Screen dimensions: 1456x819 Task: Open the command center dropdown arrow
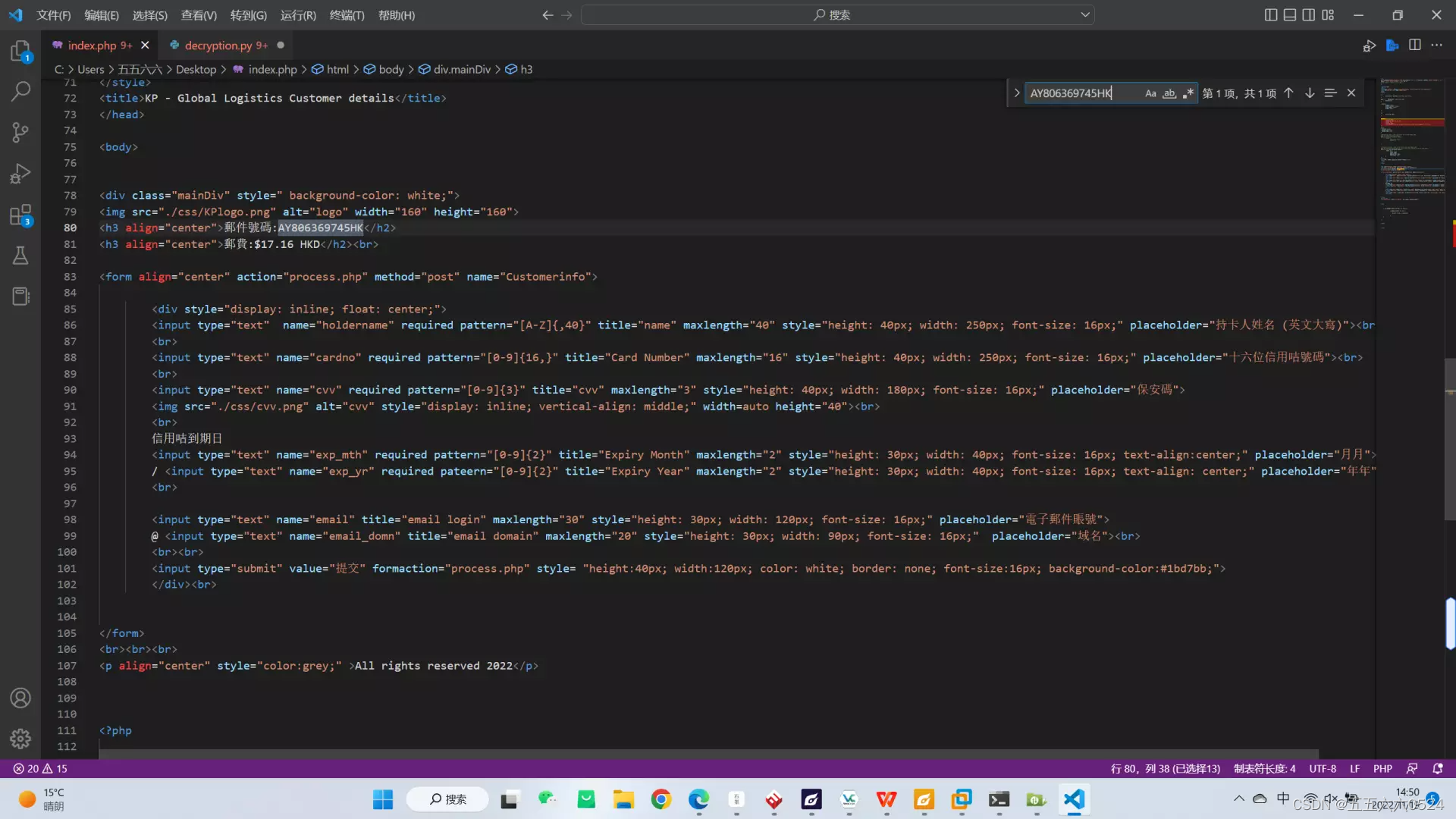(x=1085, y=14)
